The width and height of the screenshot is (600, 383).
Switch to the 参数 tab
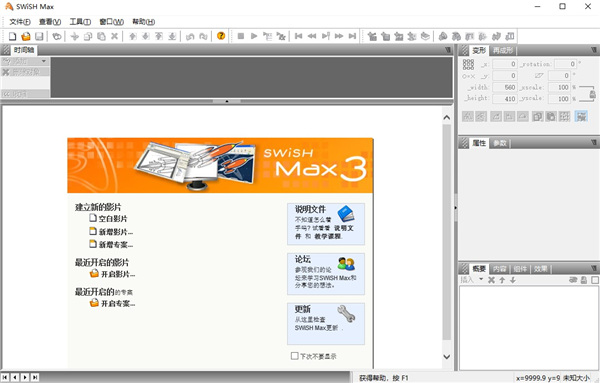499,143
